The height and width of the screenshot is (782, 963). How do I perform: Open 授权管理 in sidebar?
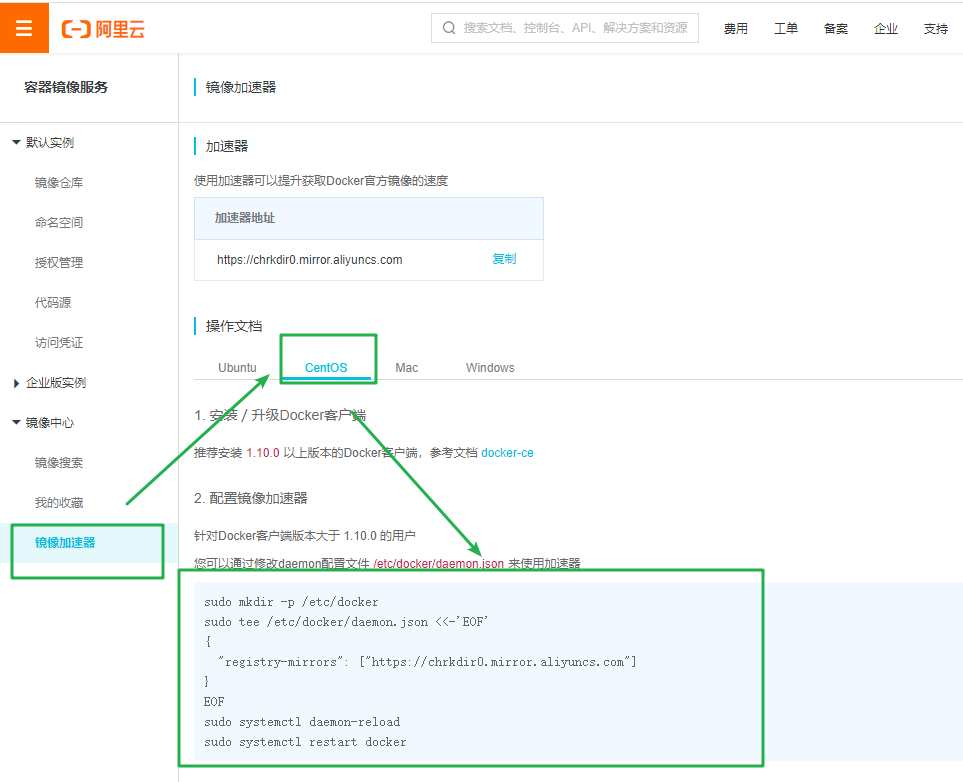(x=59, y=263)
